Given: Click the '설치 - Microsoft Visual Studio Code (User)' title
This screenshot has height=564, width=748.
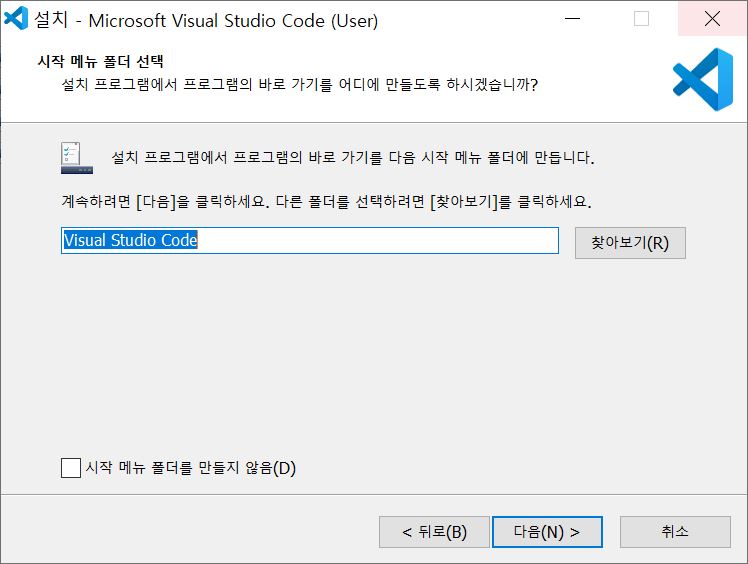Looking at the screenshot, I should tap(206, 20).
